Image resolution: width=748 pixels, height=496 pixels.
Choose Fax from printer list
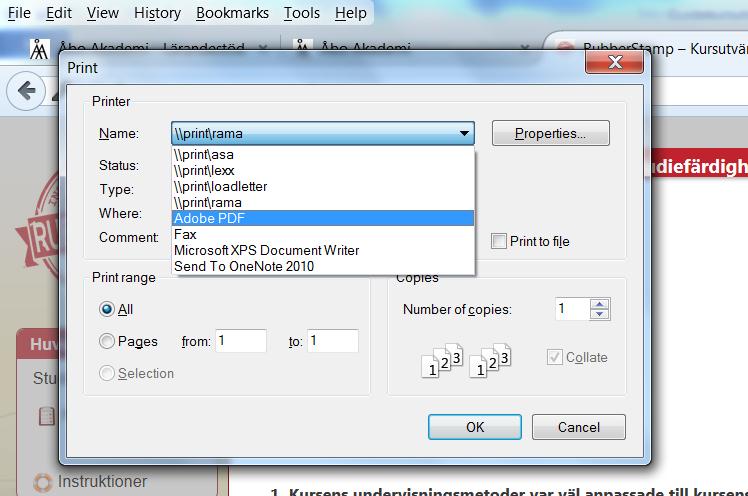pyautogui.click(x=323, y=234)
